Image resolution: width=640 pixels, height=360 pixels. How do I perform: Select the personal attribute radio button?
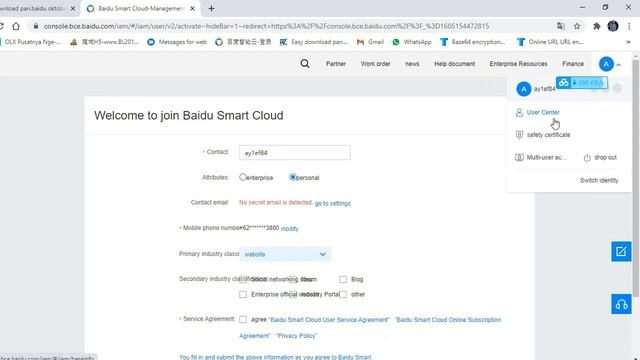click(292, 177)
